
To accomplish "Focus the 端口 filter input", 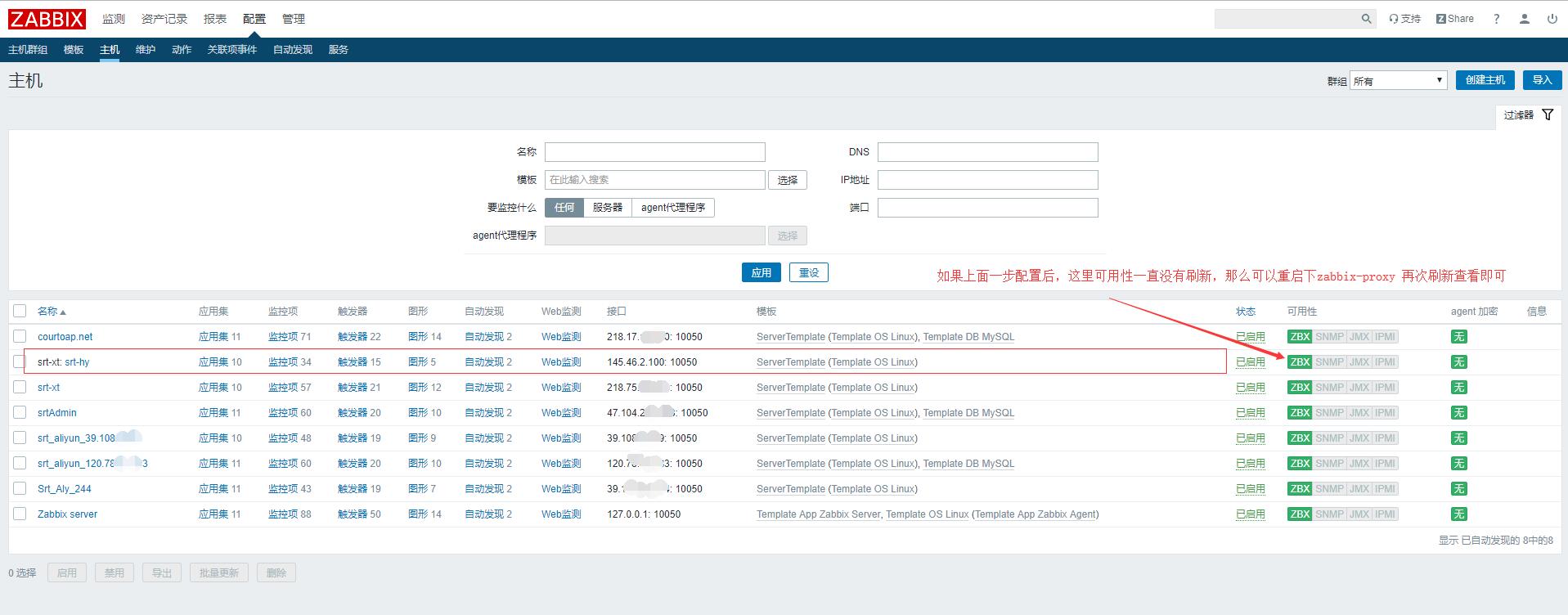I will pyautogui.click(x=988, y=208).
